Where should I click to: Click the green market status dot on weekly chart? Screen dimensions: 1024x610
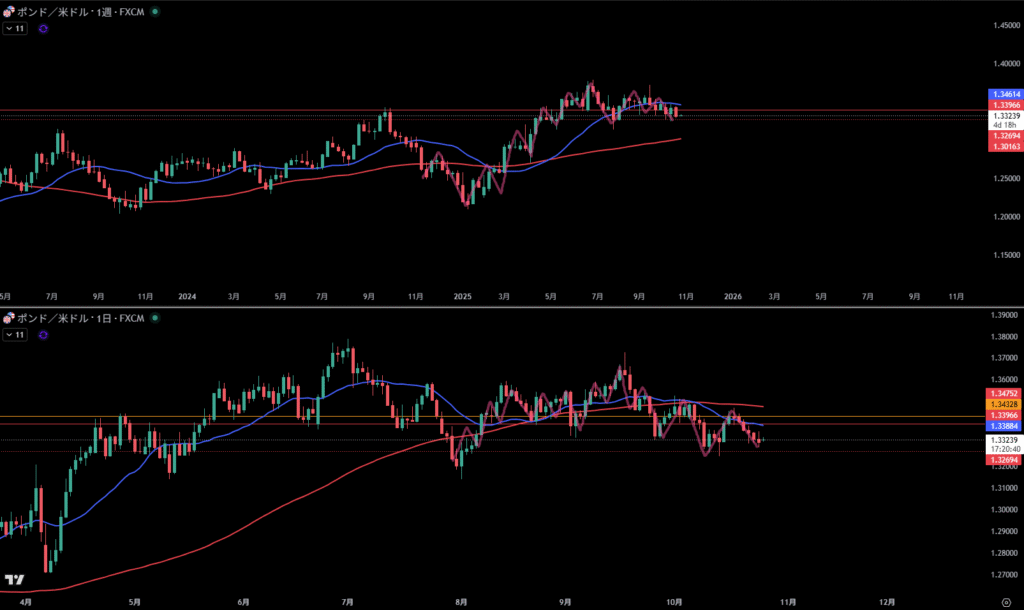click(153, 13)
